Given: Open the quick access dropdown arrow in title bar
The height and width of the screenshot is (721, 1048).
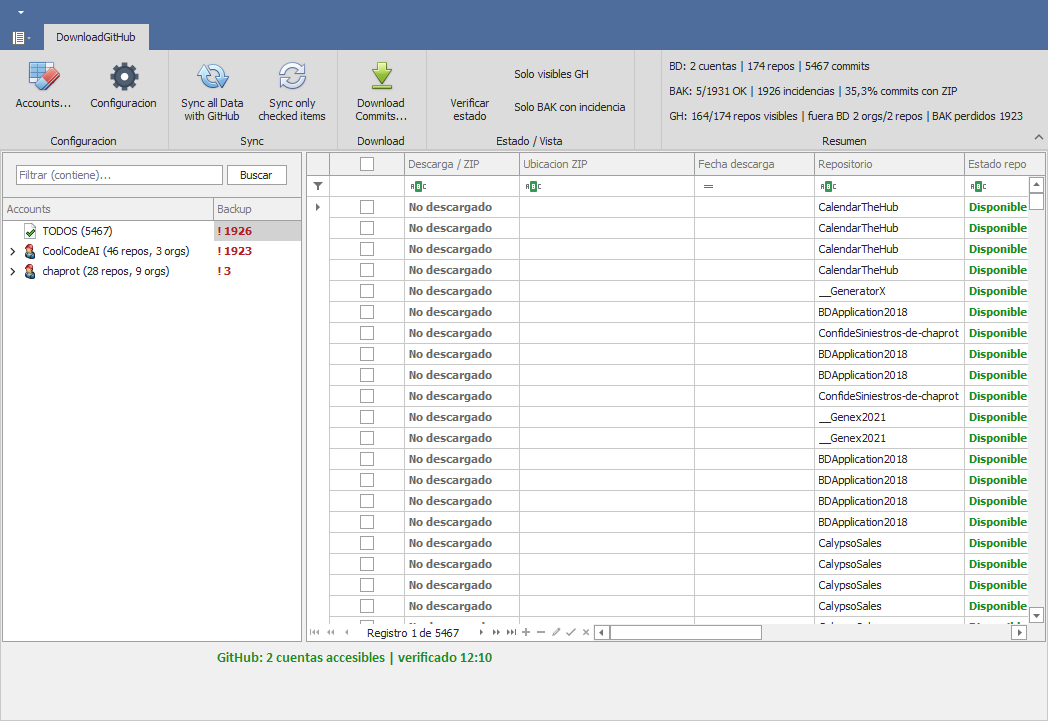Looking at the screenshot, I should click(21, 12).
